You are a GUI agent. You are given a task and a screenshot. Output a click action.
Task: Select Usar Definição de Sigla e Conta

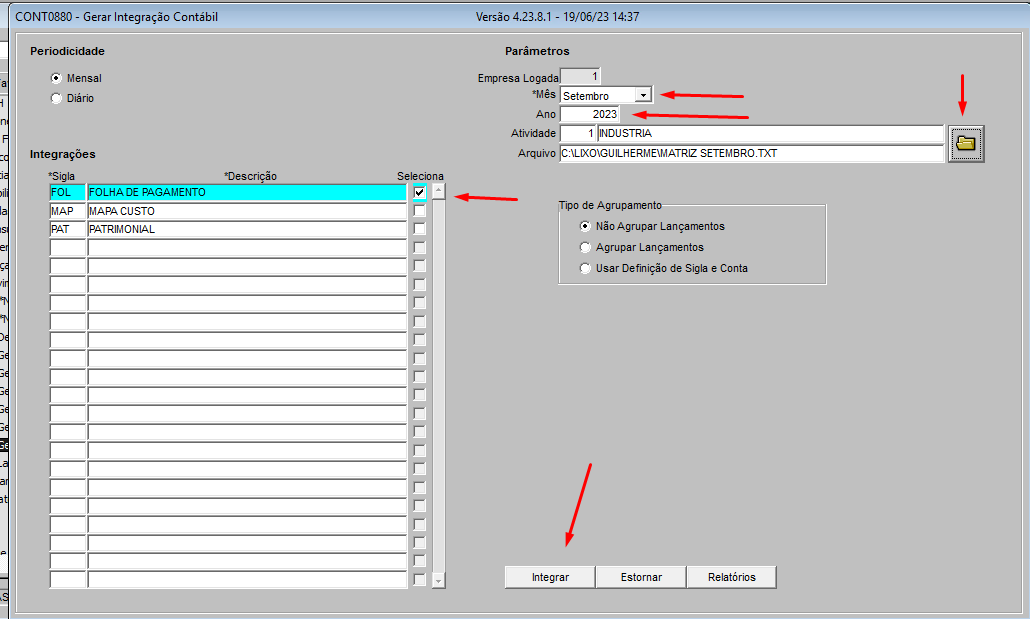pos(586,268)
